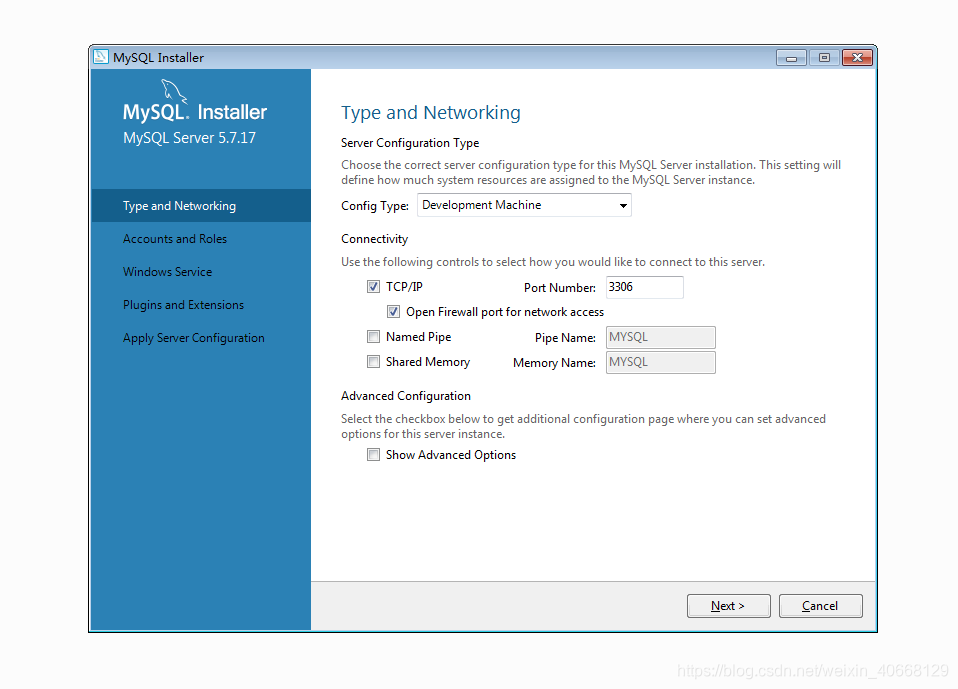Click the MySQL Installer title bar icon
Viewport: 958px width, 689px height.
(x=101, y=57)
